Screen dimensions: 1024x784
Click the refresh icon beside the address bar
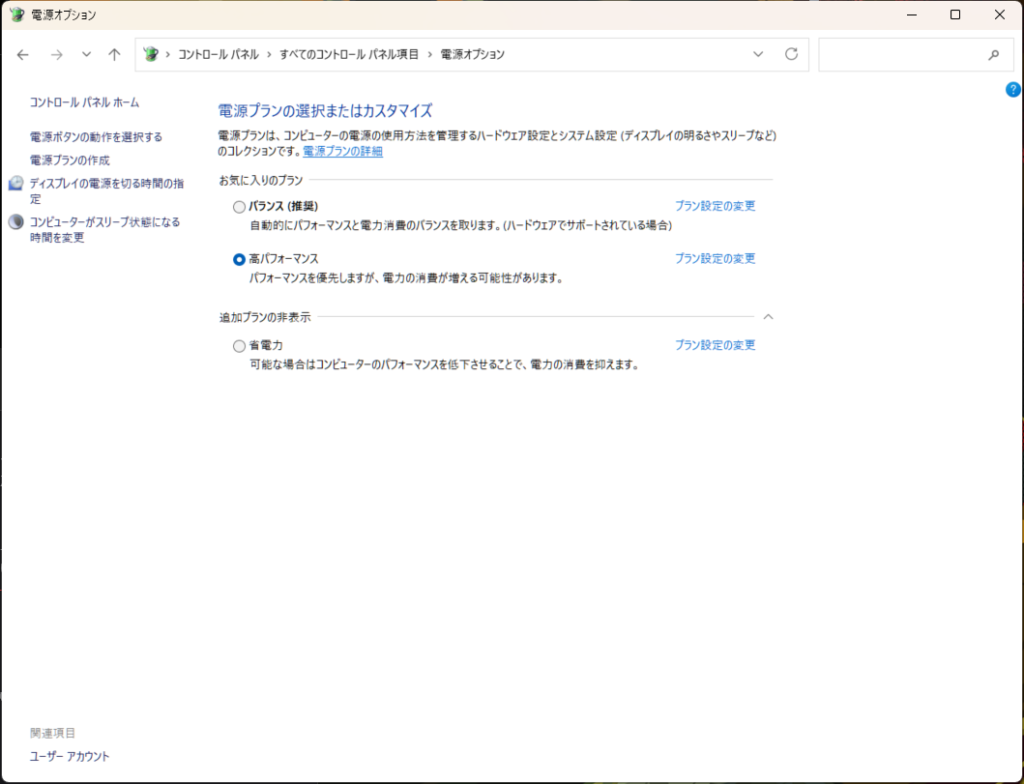coord(791,54)
